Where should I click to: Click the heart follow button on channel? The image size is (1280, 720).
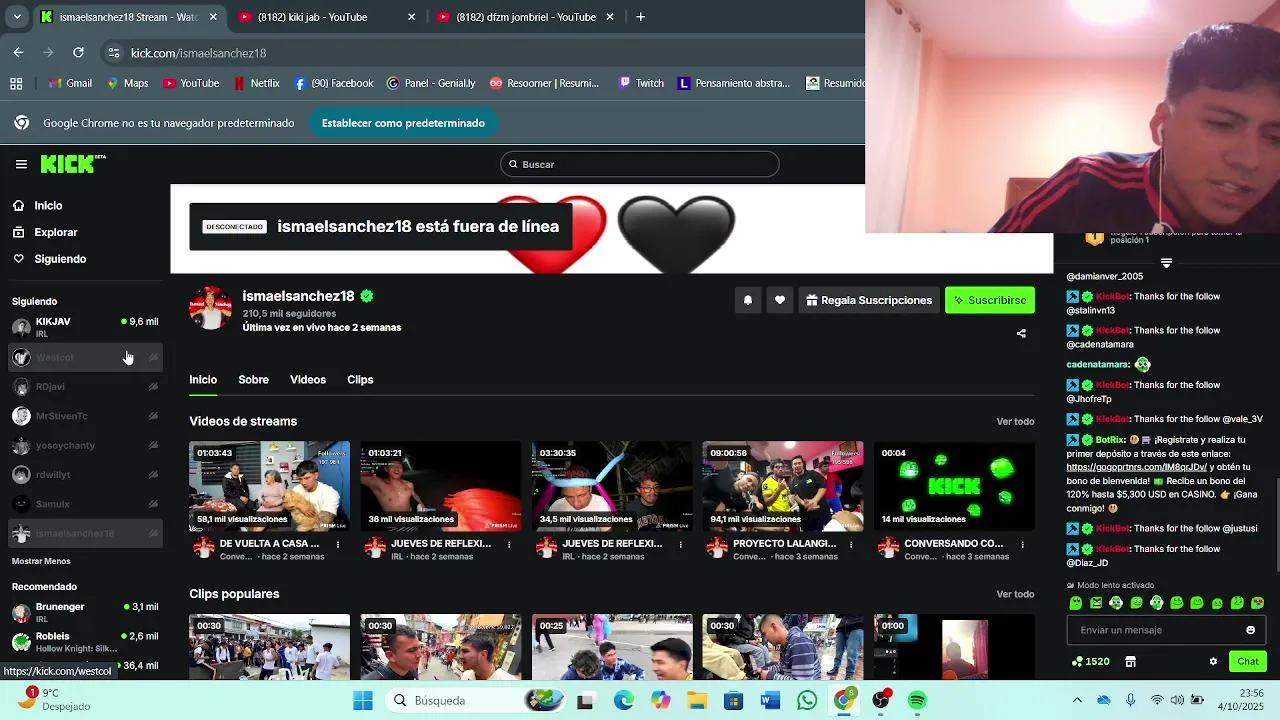click(780, 300)
